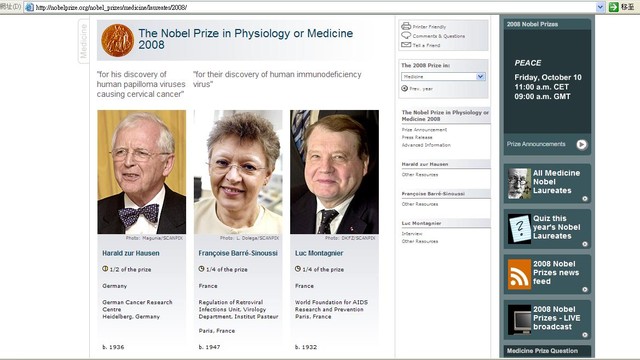Open the Press Release menu link
Image resolution: width=640 pixels, height=360 pixels.
417,138
